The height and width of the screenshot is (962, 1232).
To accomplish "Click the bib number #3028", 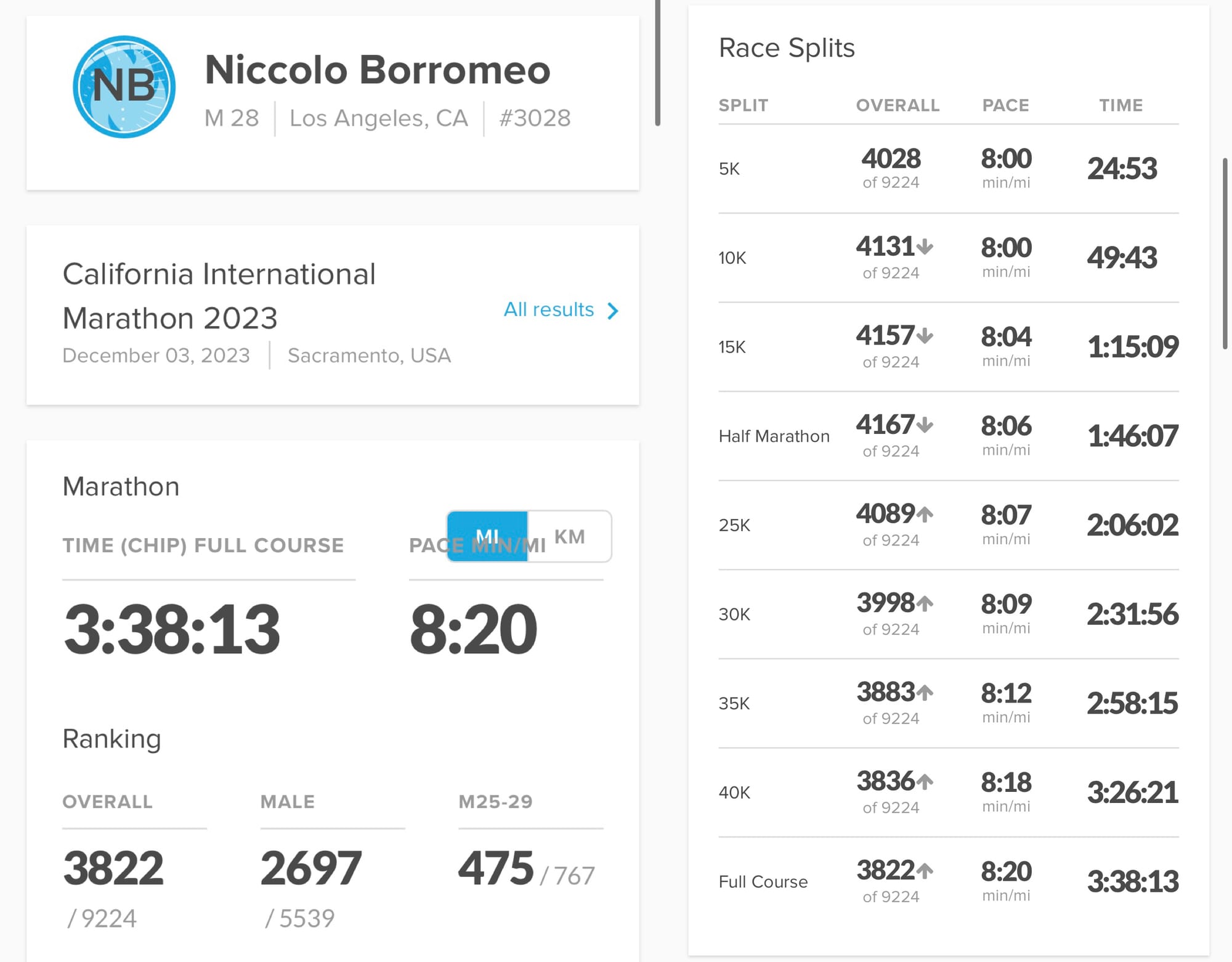I will pyautogui.click(x=535, y=118).
